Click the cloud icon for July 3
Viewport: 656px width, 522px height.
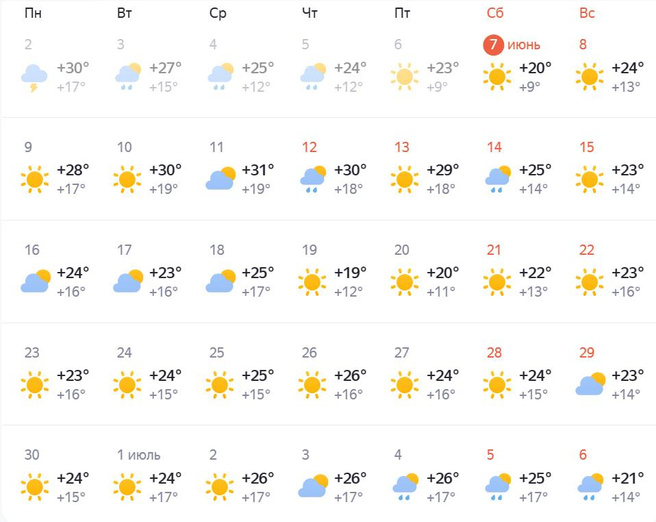click(x=312, y=486)
